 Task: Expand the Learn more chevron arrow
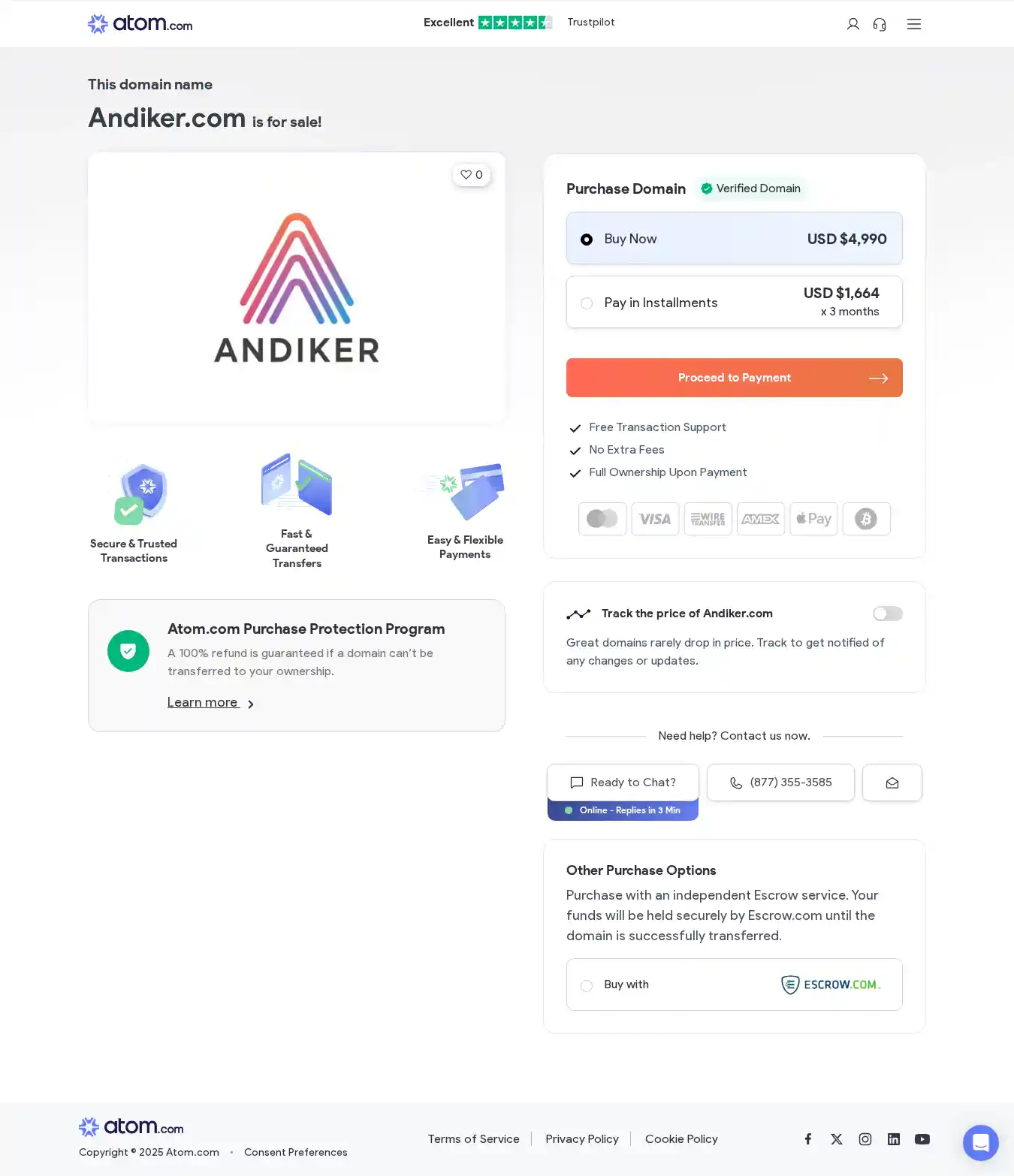click(x=251, y=704)
